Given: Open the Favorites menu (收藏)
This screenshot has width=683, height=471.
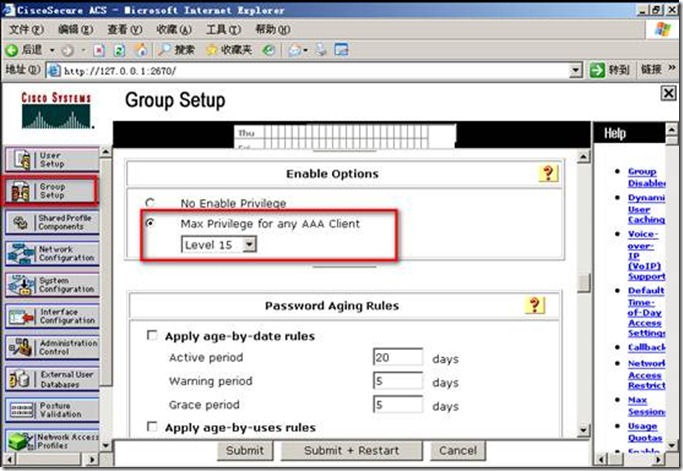Looking at the screenshot, I should pyautogui.click(x=174, y=30).
